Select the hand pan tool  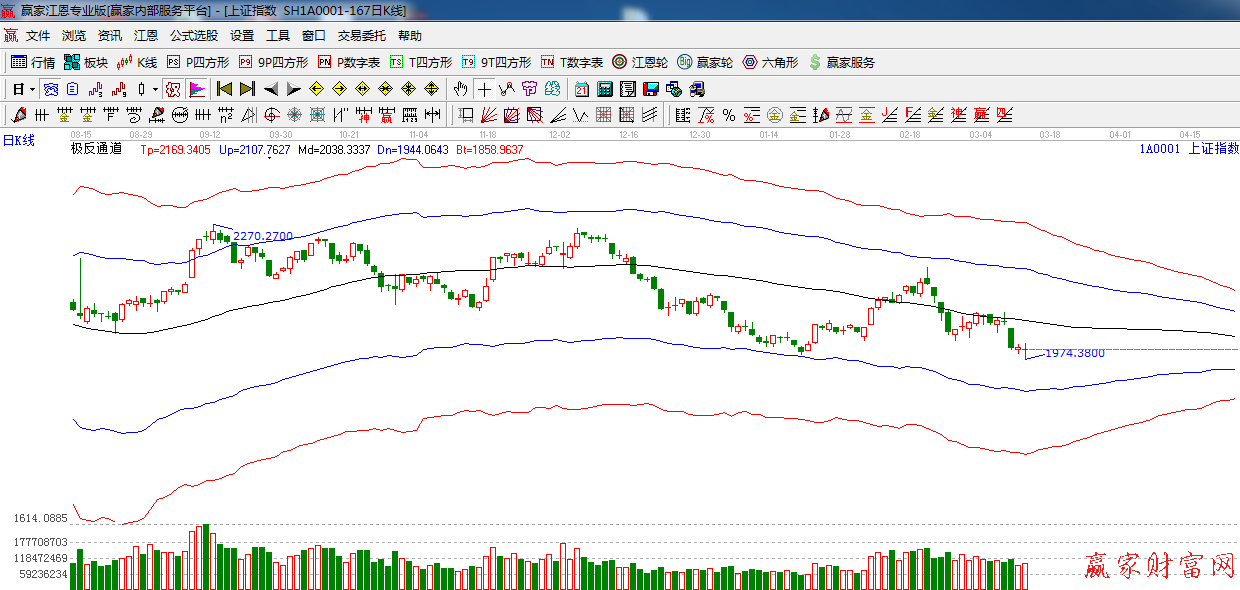click(x=460, y=89)
